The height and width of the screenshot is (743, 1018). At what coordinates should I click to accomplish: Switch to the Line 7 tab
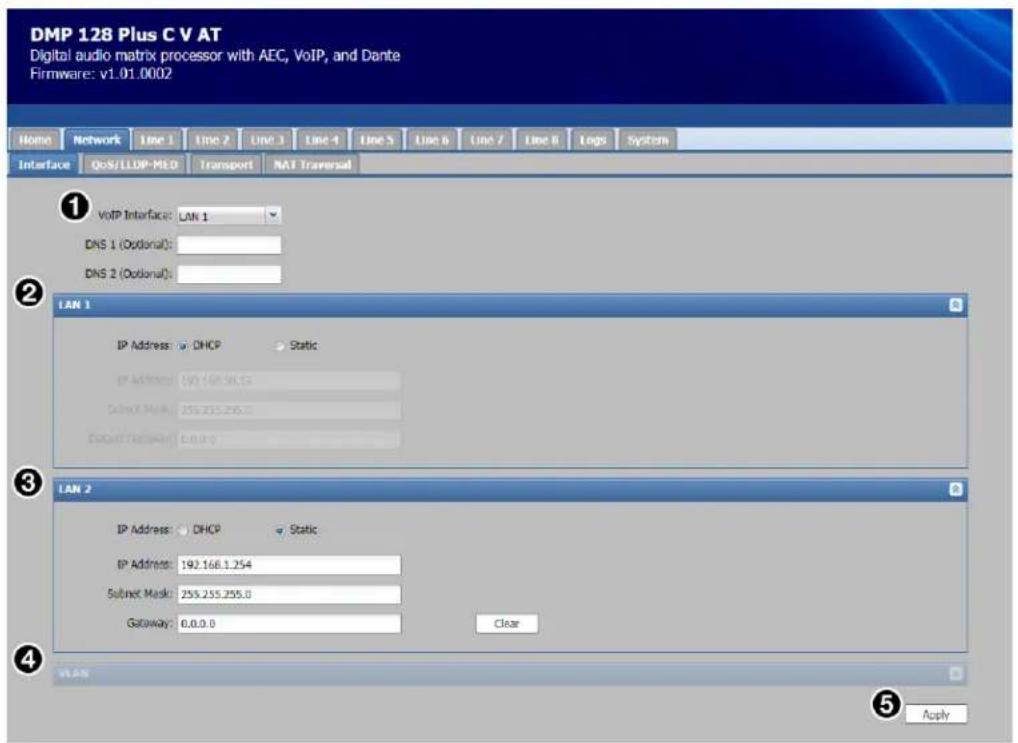click(x=486, y=140)
